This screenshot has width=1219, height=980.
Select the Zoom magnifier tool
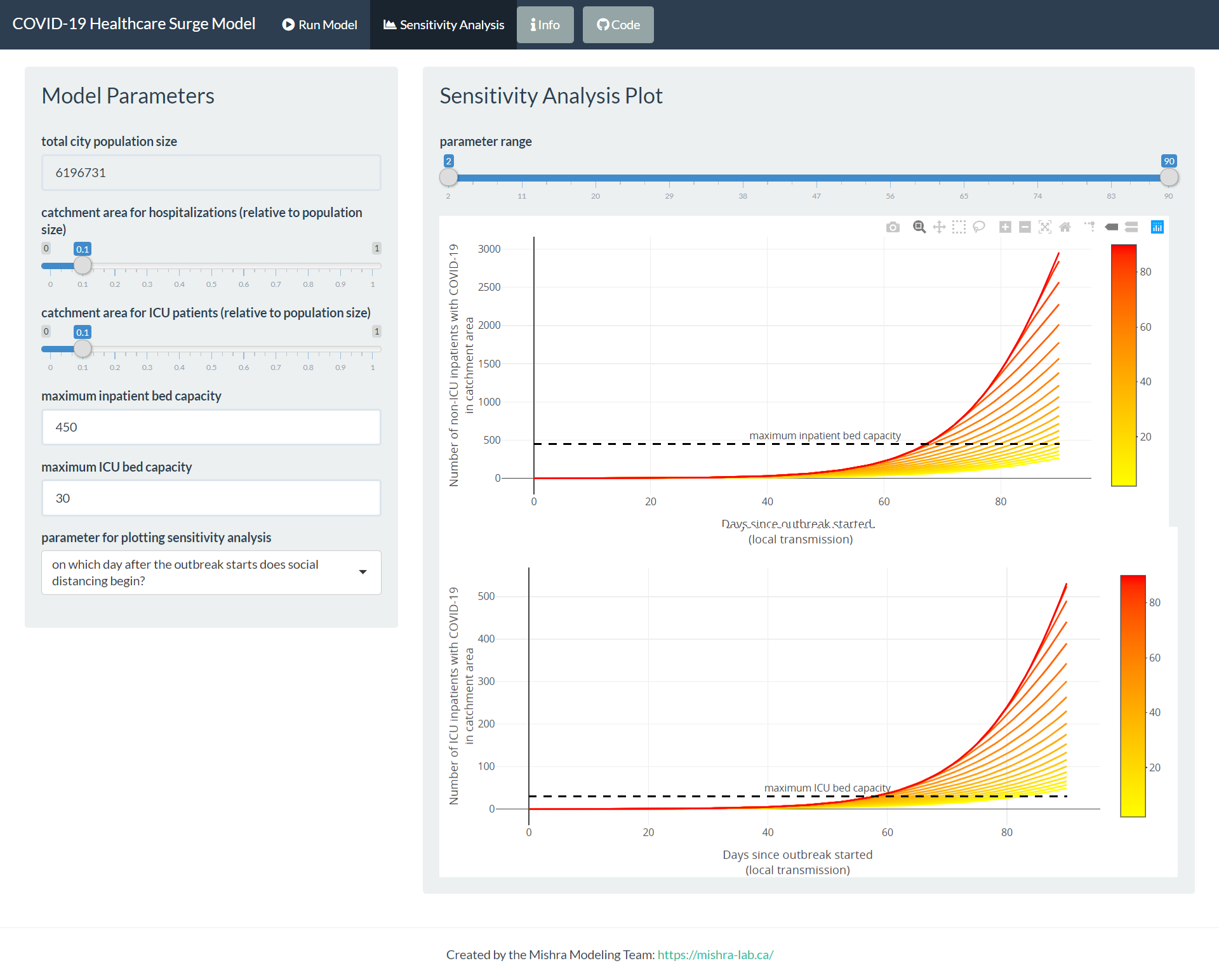point(919,227)
